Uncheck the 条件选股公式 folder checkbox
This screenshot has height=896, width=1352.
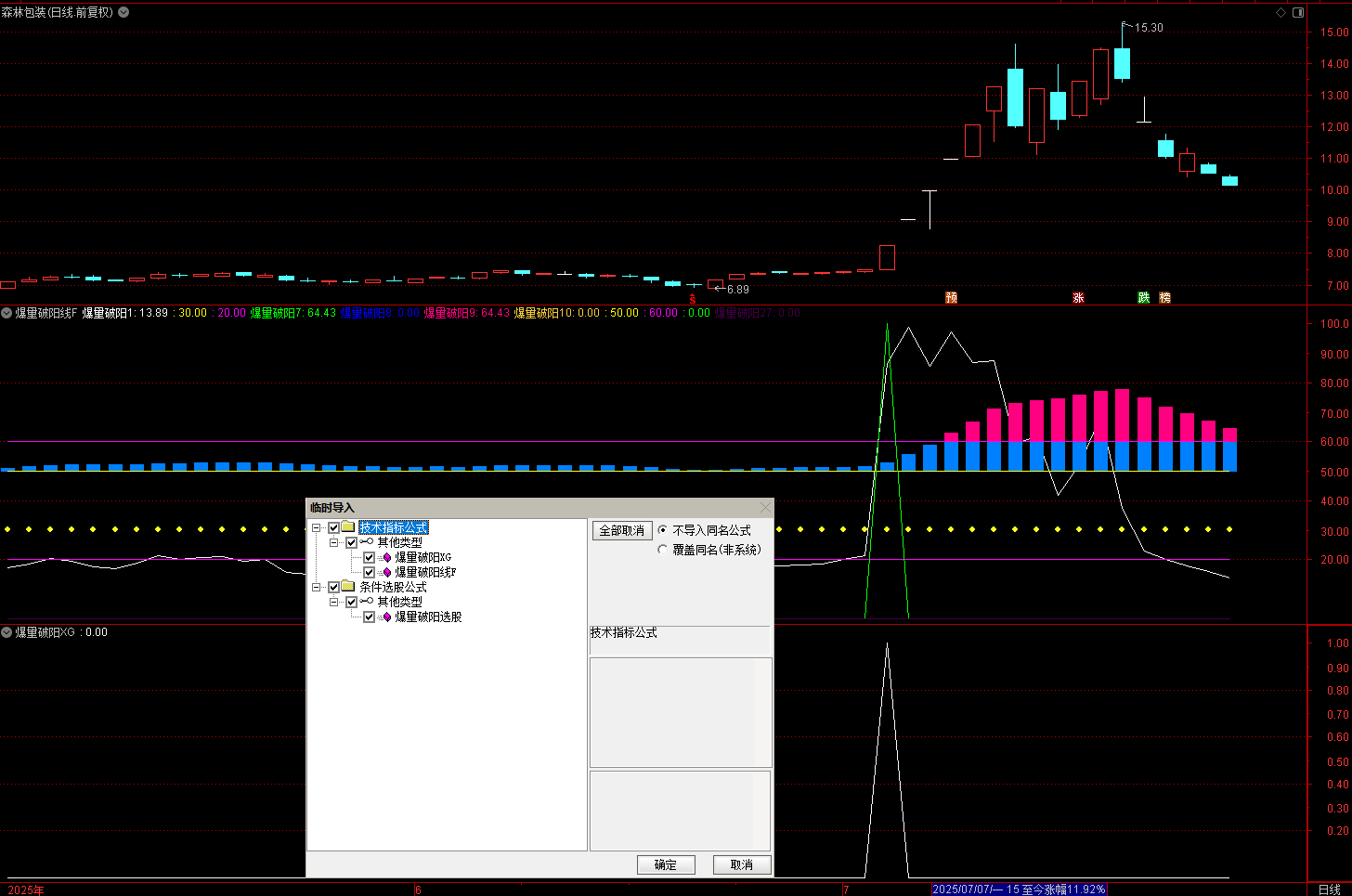333,587
